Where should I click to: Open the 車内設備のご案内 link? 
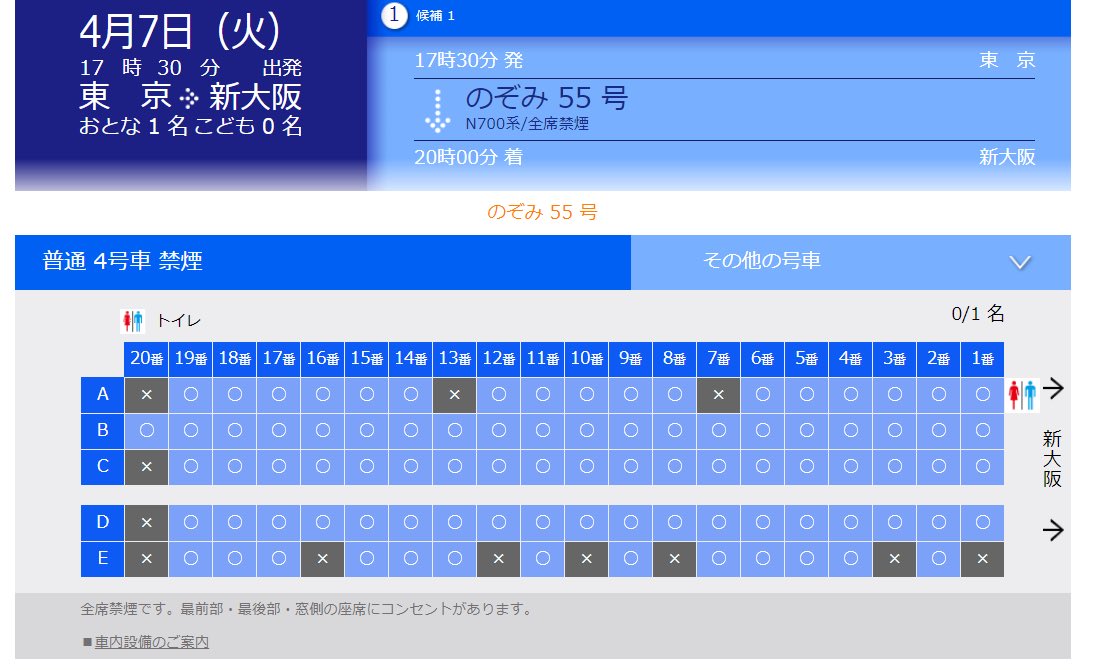(x=151, y=642)
